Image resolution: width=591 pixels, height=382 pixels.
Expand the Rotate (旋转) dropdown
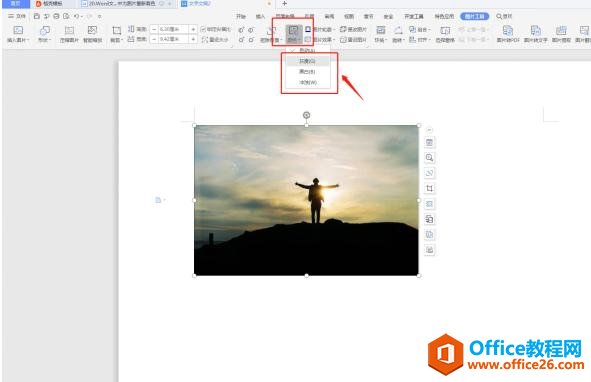398,34
